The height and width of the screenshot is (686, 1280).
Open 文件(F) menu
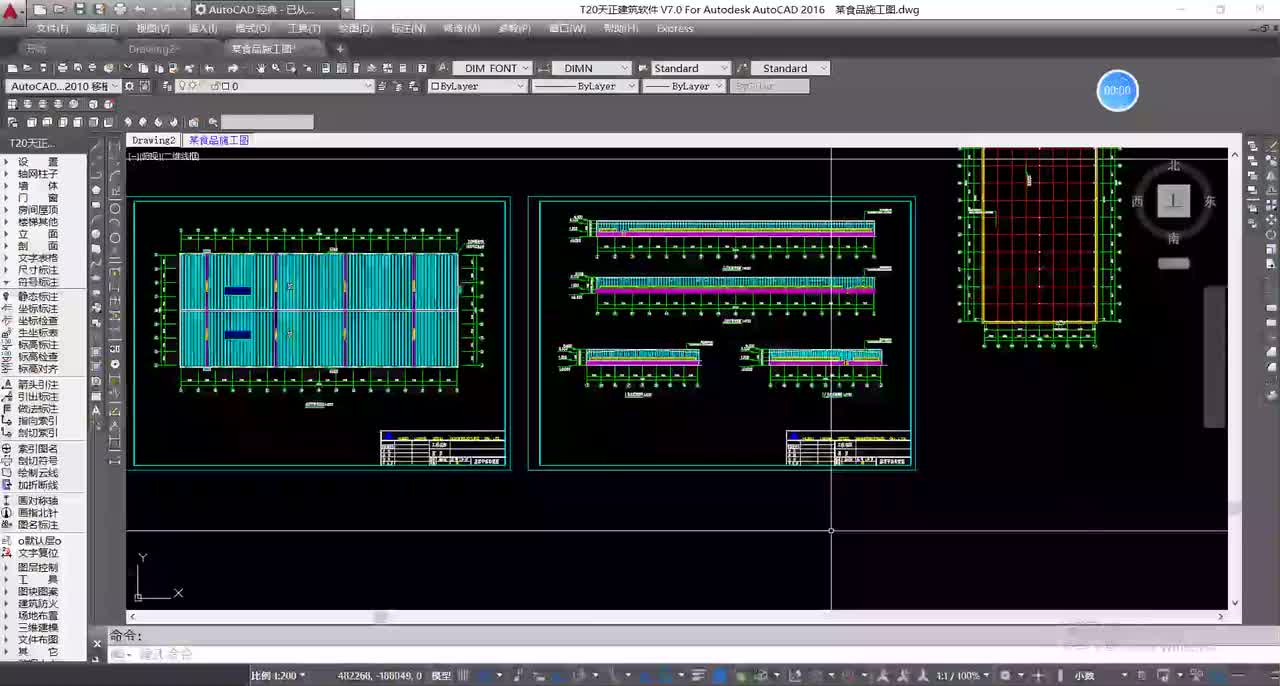pyautogui.click(x=53, y=29)
